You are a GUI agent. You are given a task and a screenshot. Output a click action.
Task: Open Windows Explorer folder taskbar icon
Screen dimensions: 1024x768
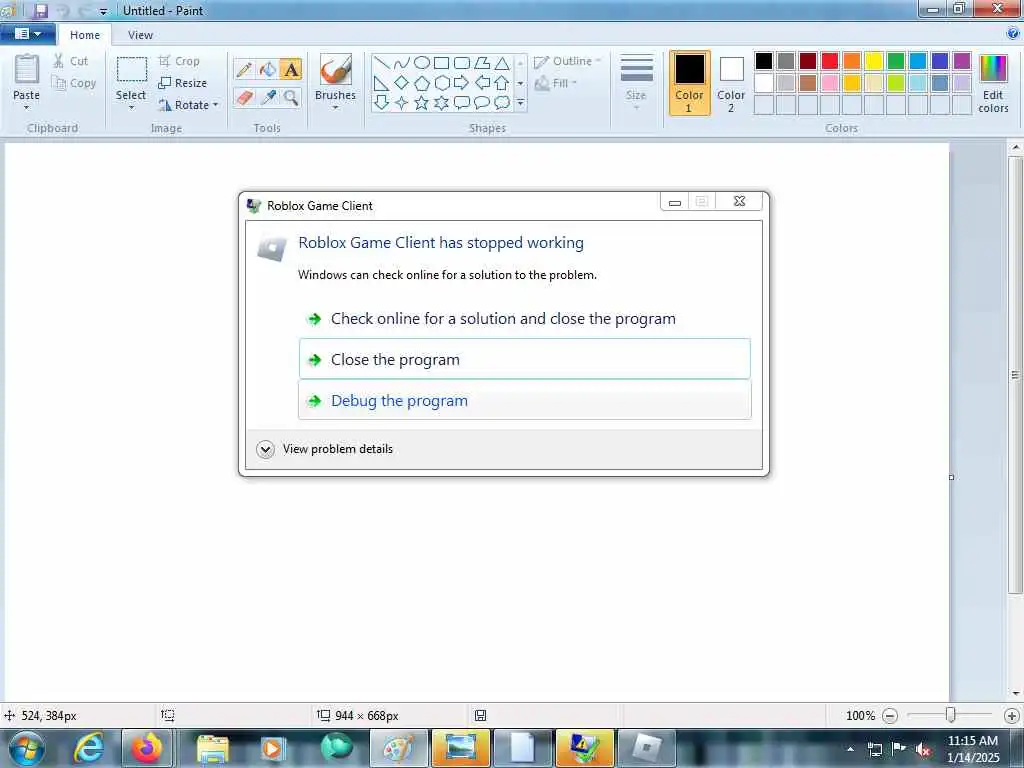point(213,748)
